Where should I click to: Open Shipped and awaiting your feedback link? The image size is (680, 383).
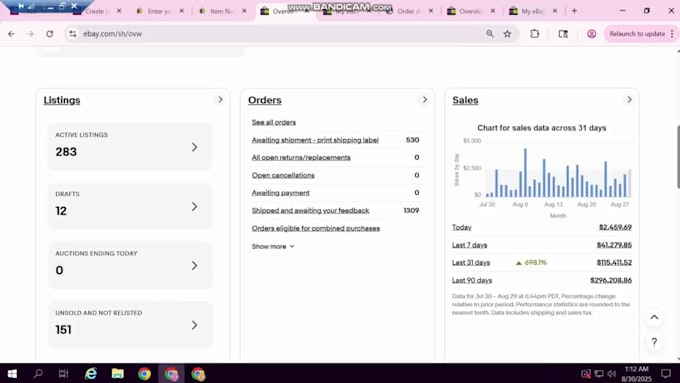click(311, 210)
